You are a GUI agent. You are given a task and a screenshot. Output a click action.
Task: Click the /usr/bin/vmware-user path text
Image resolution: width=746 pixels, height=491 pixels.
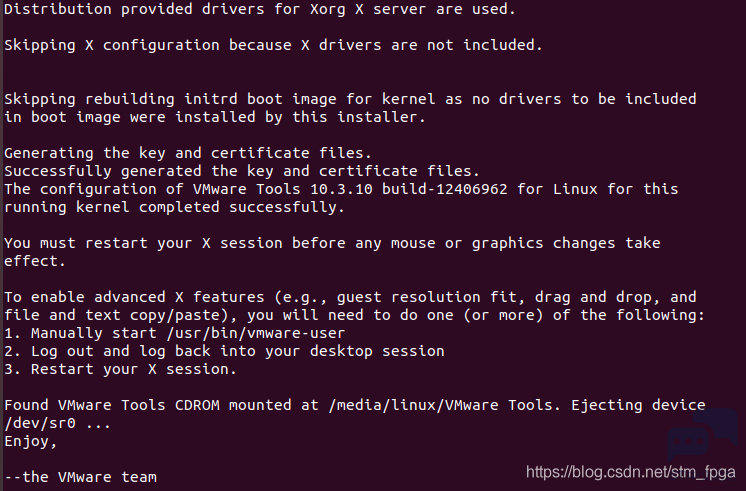pyautogui.click(x=255, y=333)
